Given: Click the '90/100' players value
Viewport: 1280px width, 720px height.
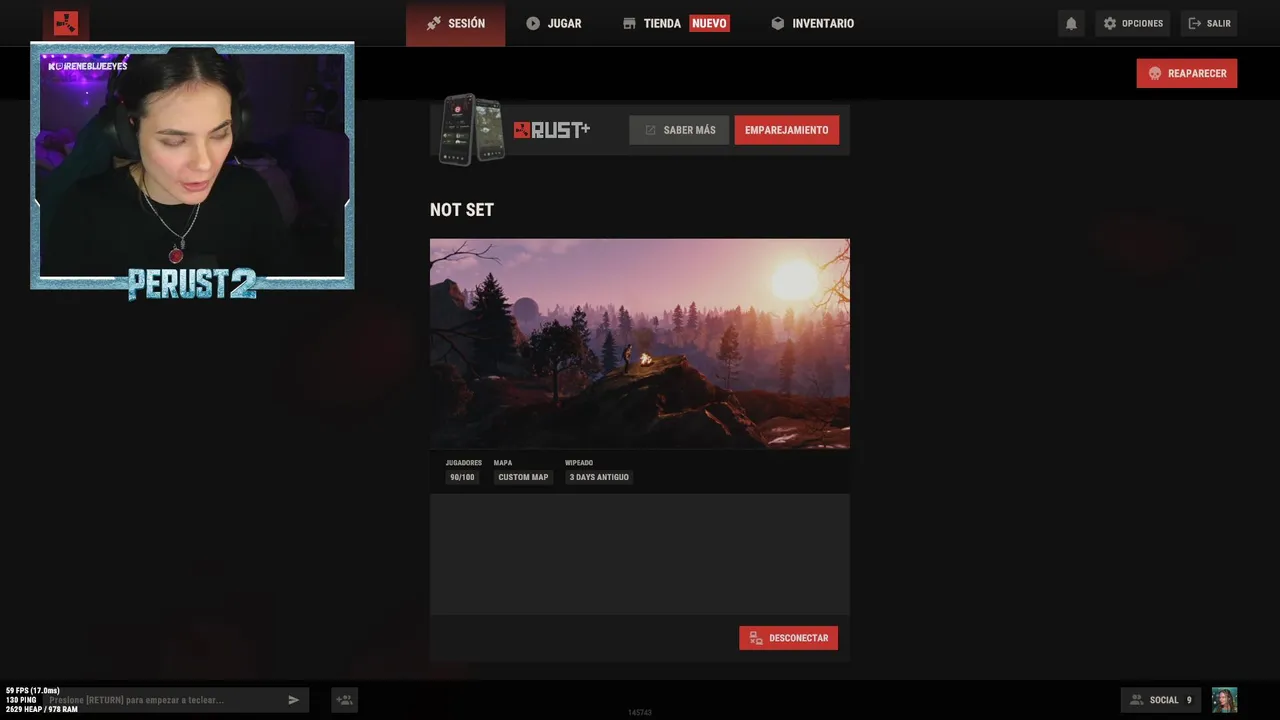Looking at the screenshot, I should coord(462,477).
